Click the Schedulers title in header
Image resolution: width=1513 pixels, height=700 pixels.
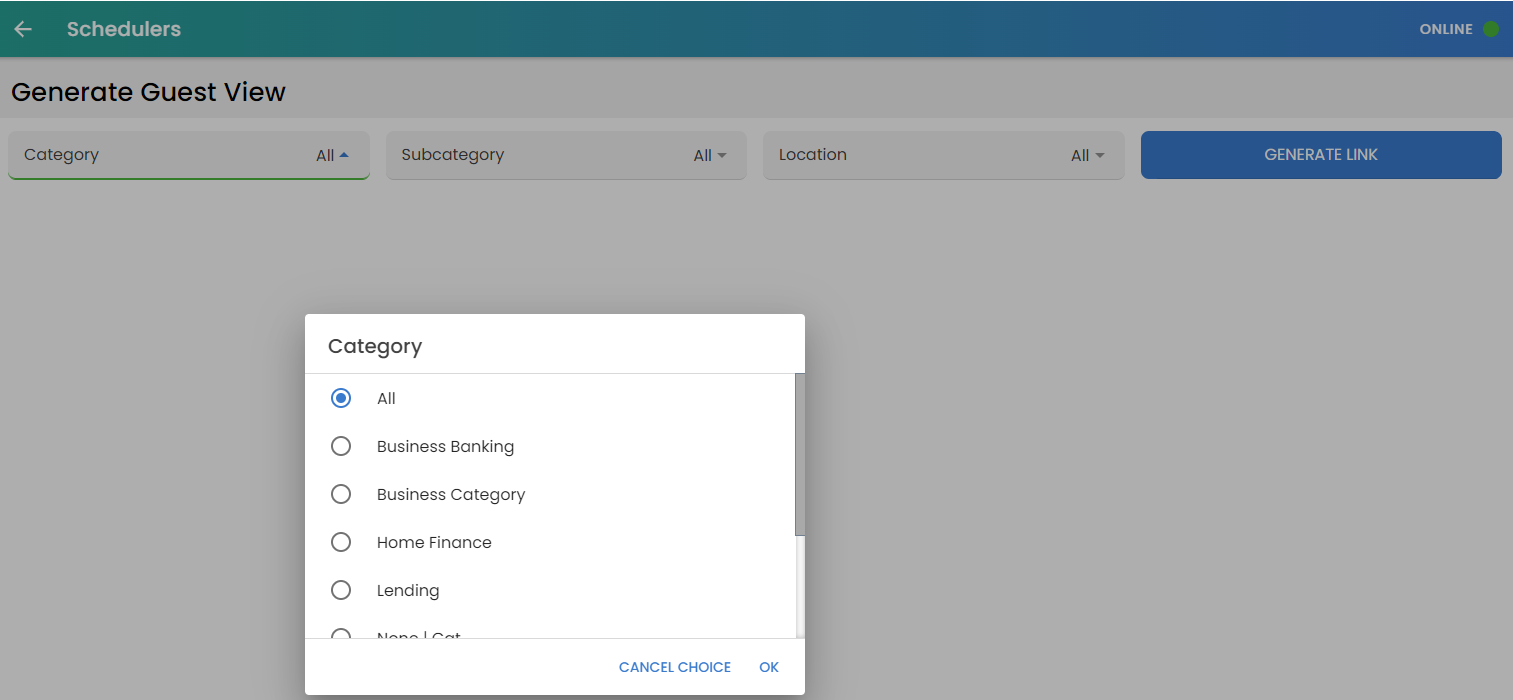point(124,29)
